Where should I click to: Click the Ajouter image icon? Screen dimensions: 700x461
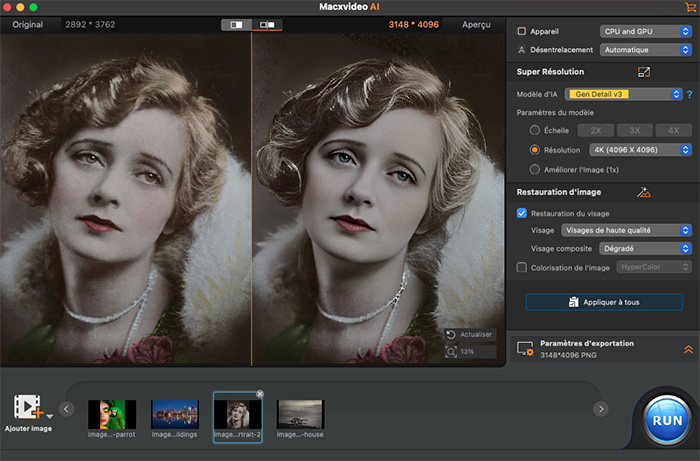(x=28, y=408)
